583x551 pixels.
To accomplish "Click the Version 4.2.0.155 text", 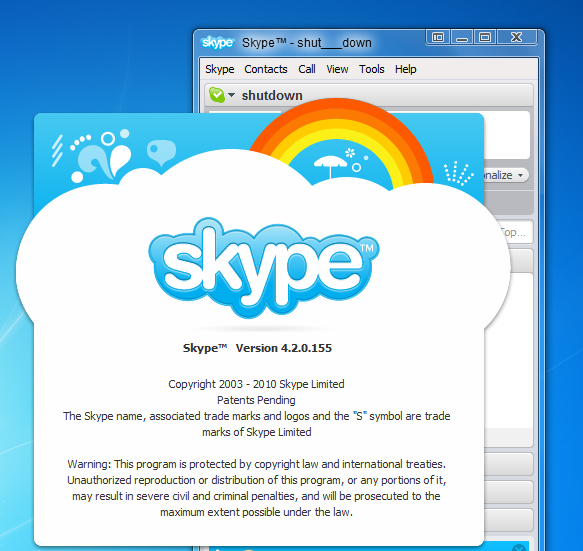I will click(284, 348).
